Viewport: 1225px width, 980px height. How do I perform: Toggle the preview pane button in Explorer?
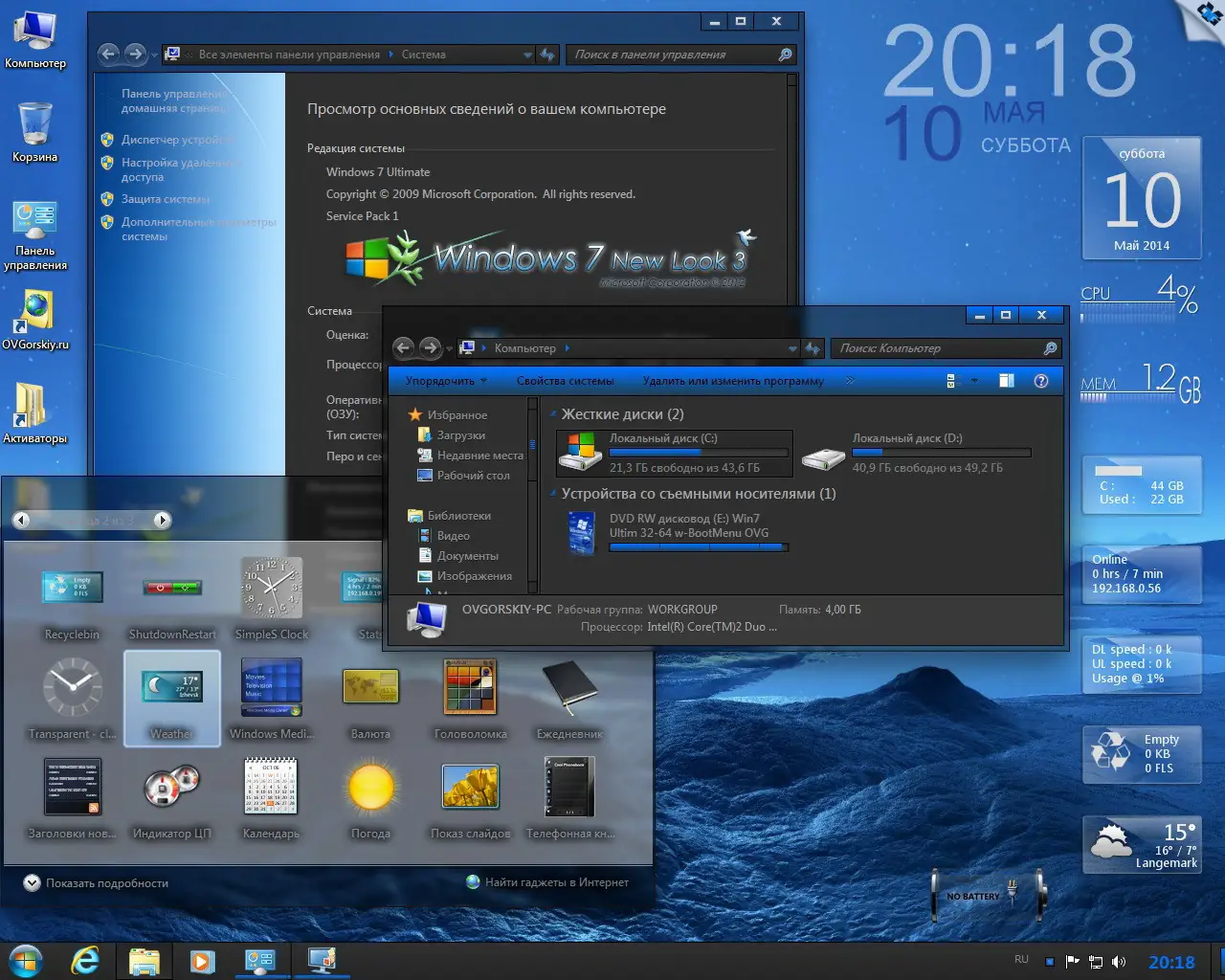(1006, 381)
